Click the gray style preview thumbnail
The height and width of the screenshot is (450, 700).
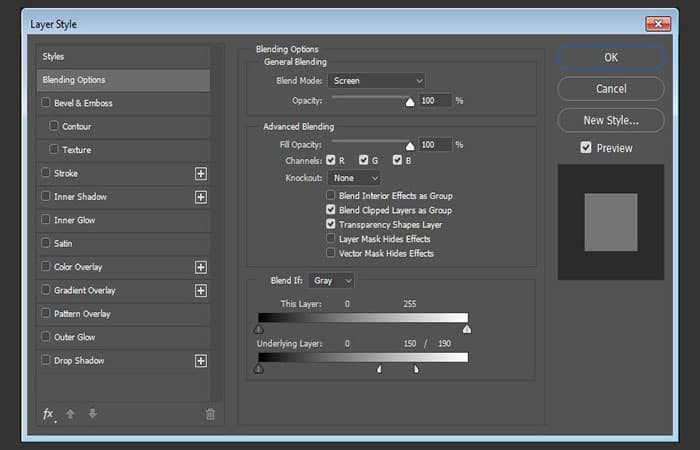point(611,222)
